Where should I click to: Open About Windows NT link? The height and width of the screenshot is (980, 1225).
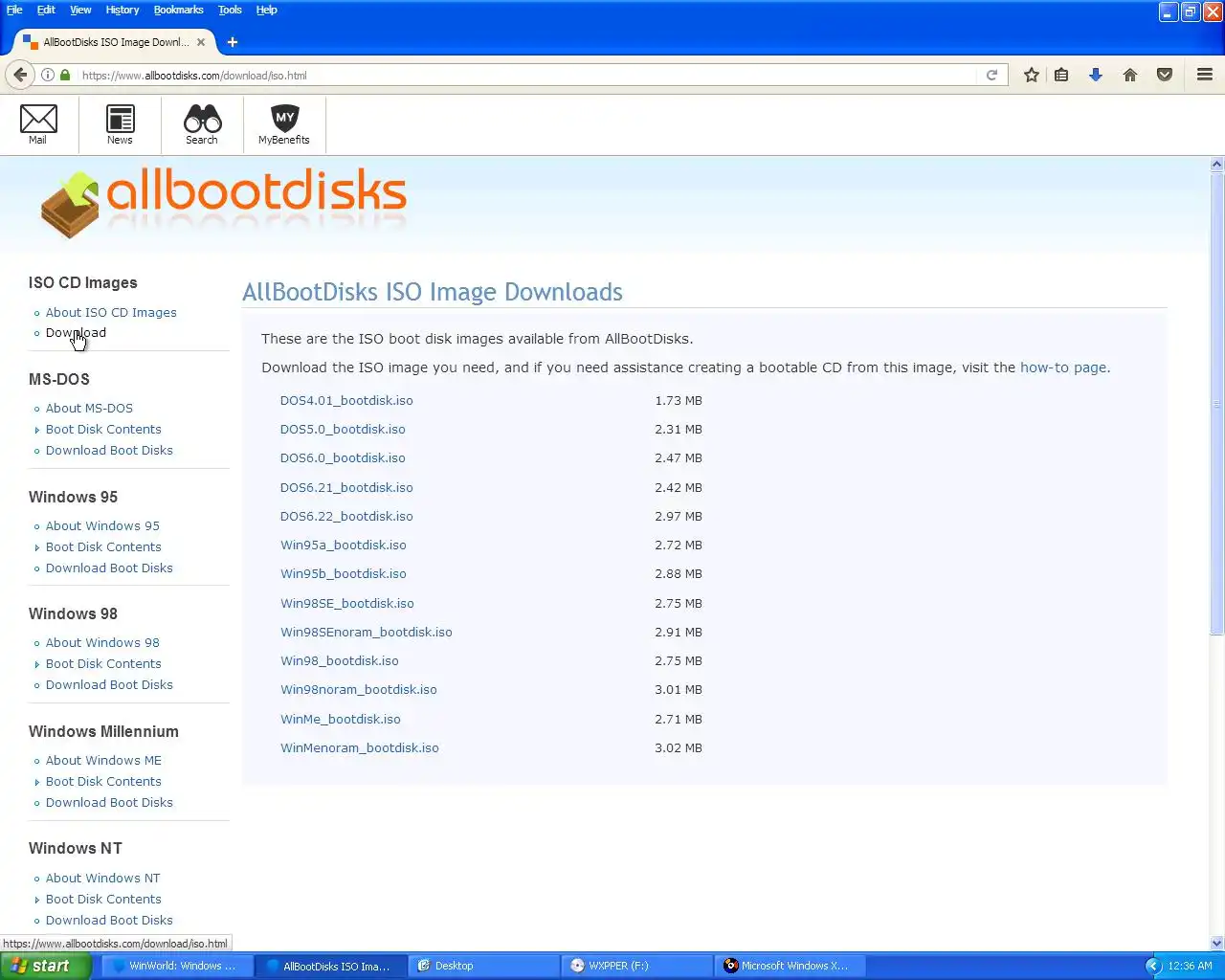coord(102,878)
